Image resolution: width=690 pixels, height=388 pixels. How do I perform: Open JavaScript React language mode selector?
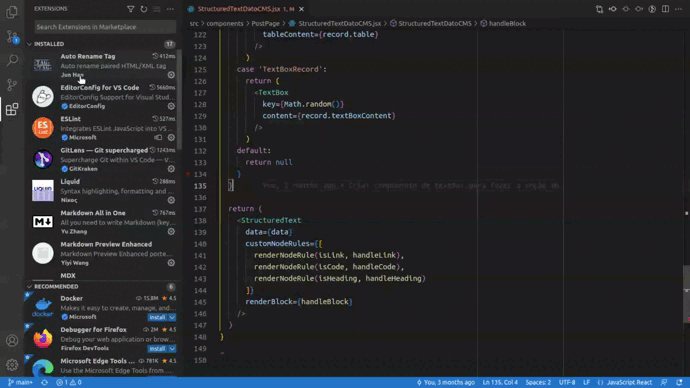[x=629, y=382]
